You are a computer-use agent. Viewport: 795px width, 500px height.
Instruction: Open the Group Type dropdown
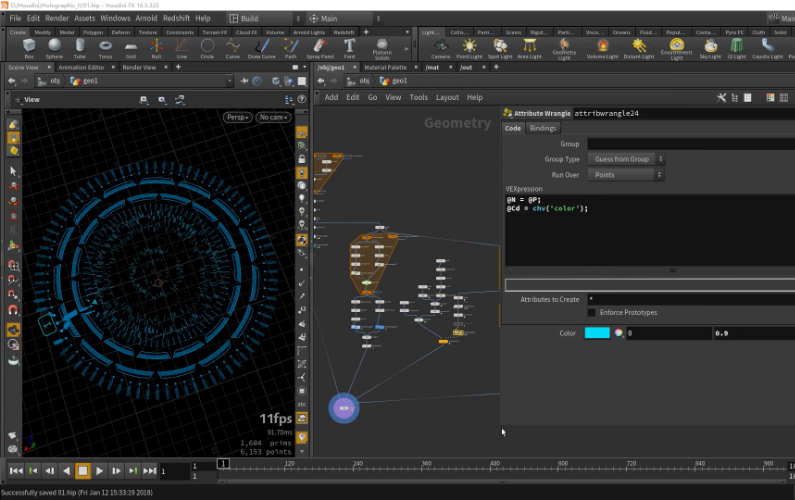[627, 159]
